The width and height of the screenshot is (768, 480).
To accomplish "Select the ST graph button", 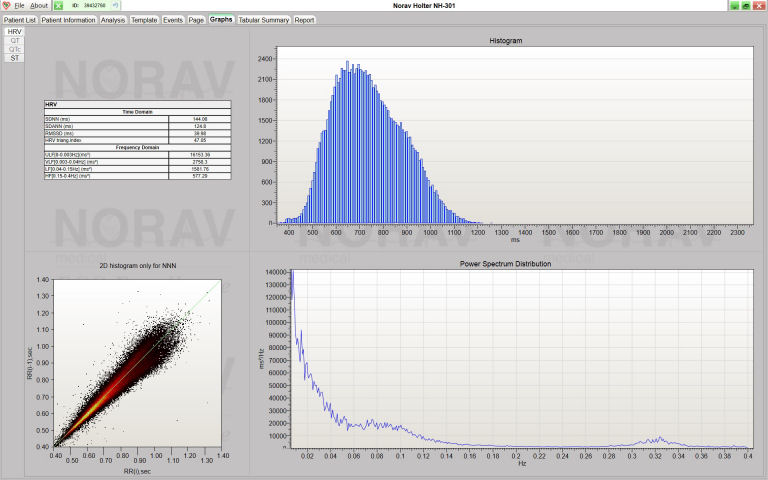I will point(14,58).
